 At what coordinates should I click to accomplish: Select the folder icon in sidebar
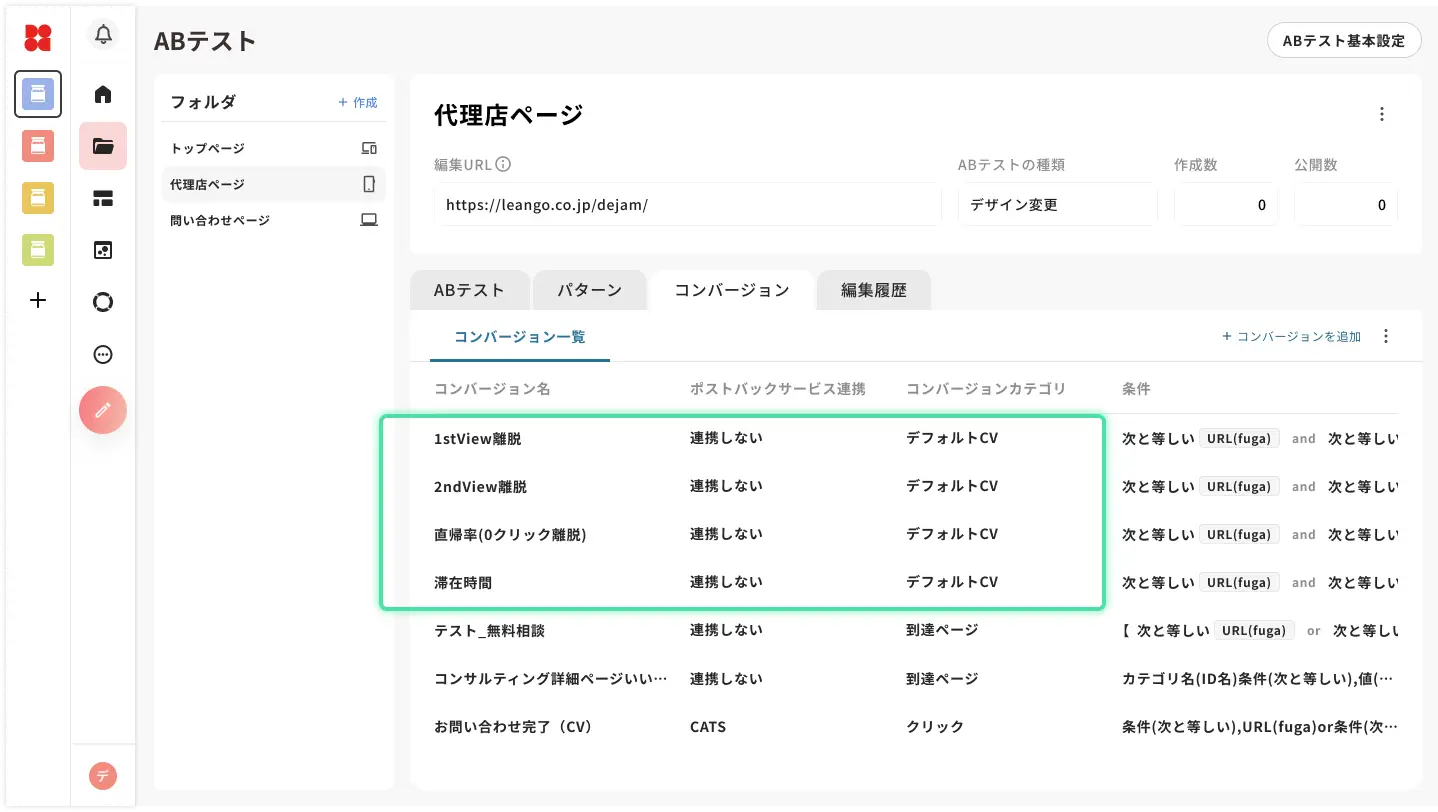click(x=103, y=146)
